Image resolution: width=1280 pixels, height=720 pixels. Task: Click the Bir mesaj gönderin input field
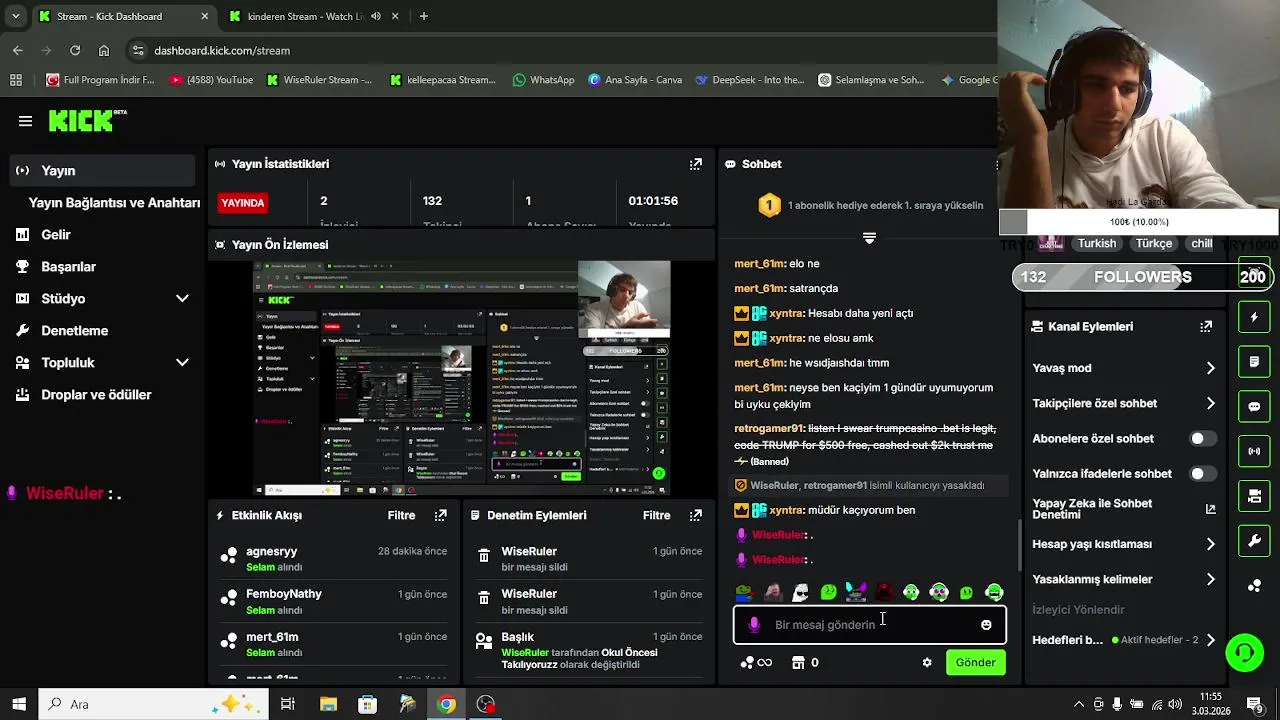click(870, 624)
